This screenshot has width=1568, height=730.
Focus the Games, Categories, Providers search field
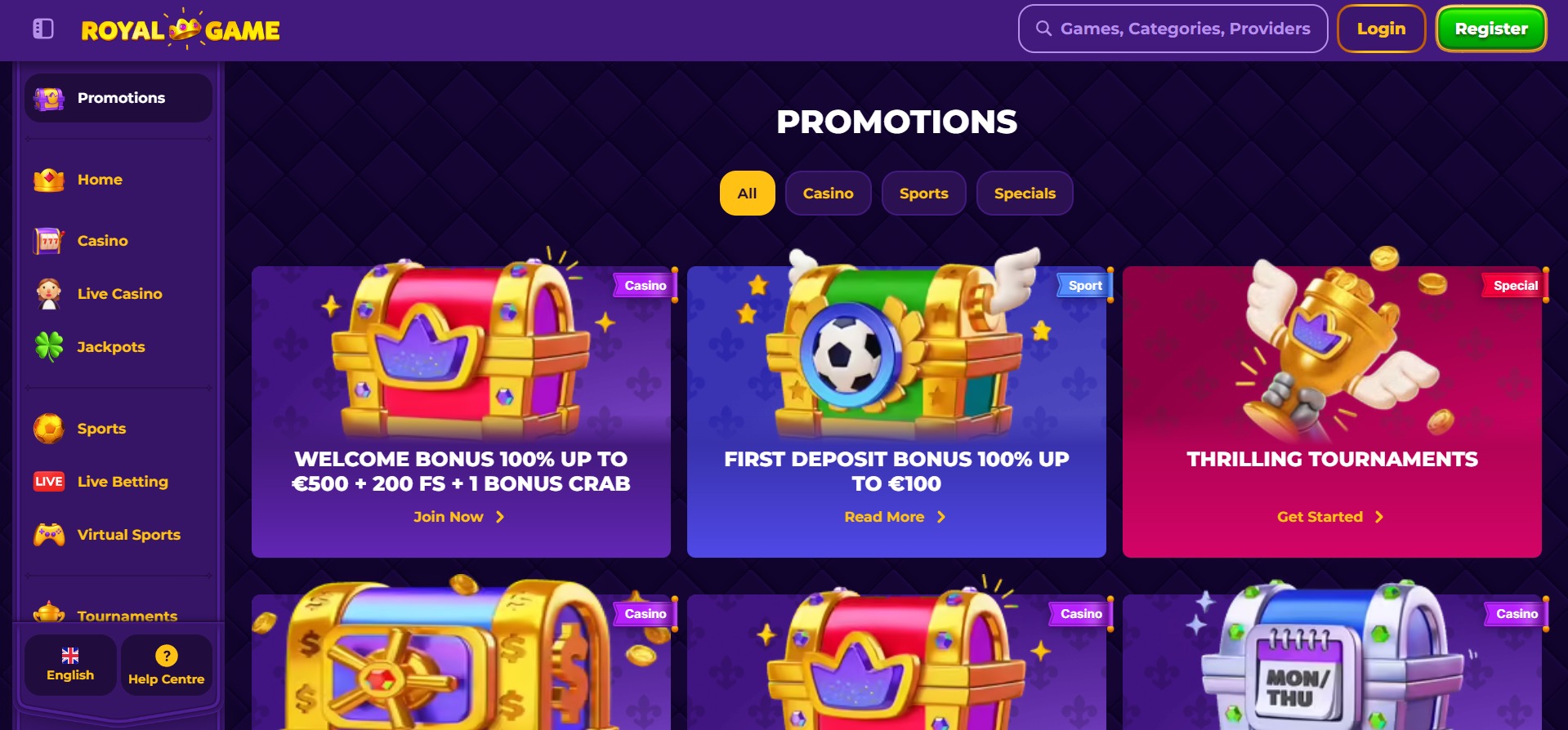[x=1173, y=29]
